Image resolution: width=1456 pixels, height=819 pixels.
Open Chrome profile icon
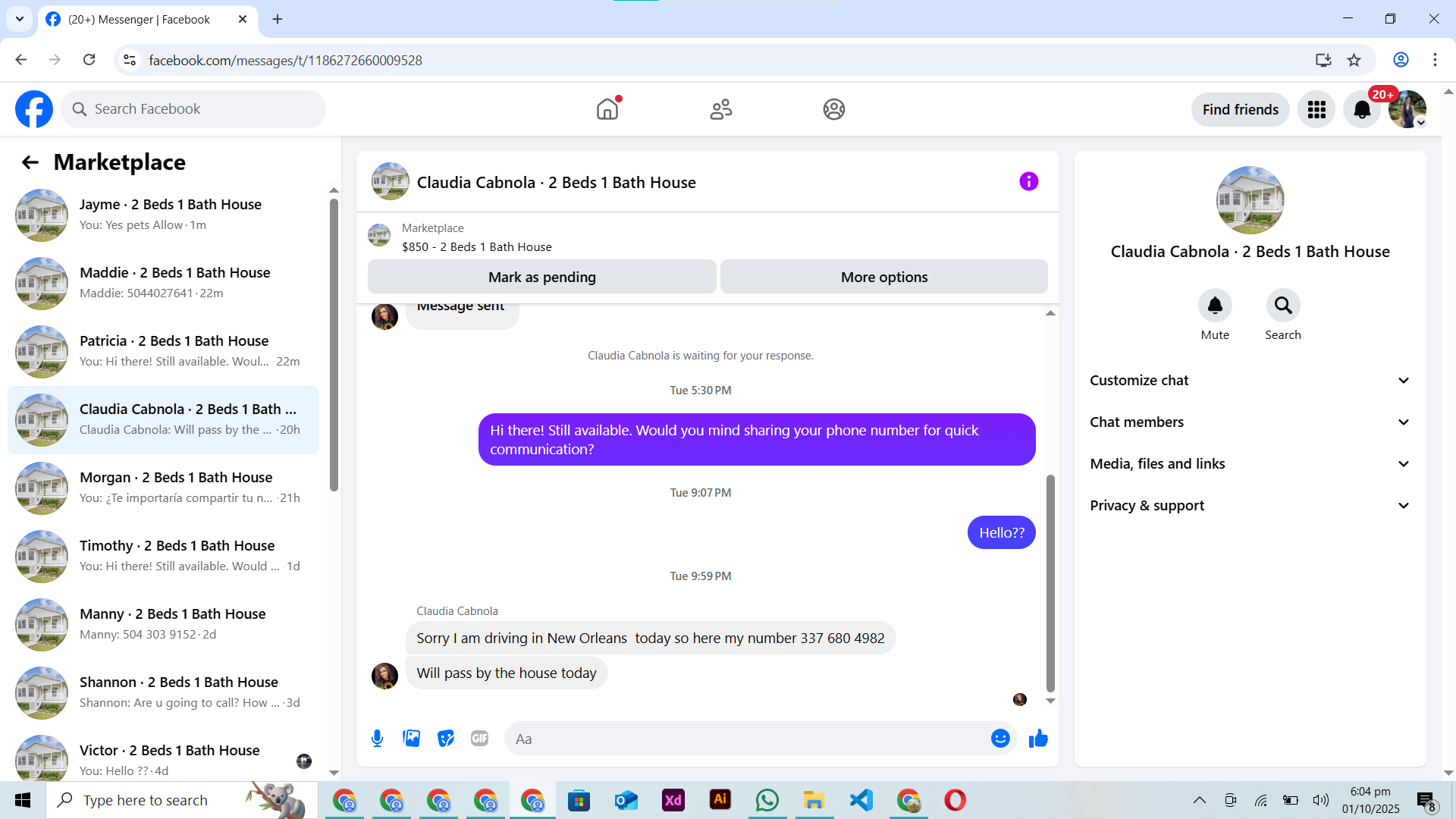[1401, 60]
